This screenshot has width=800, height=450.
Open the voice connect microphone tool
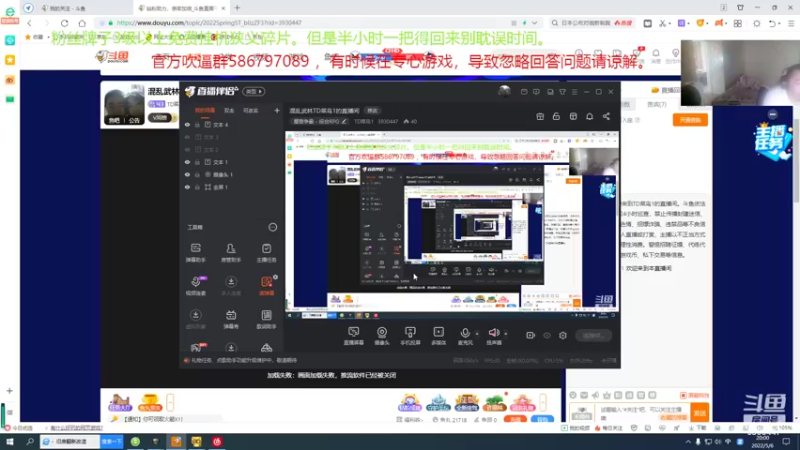tap(195, 286)
